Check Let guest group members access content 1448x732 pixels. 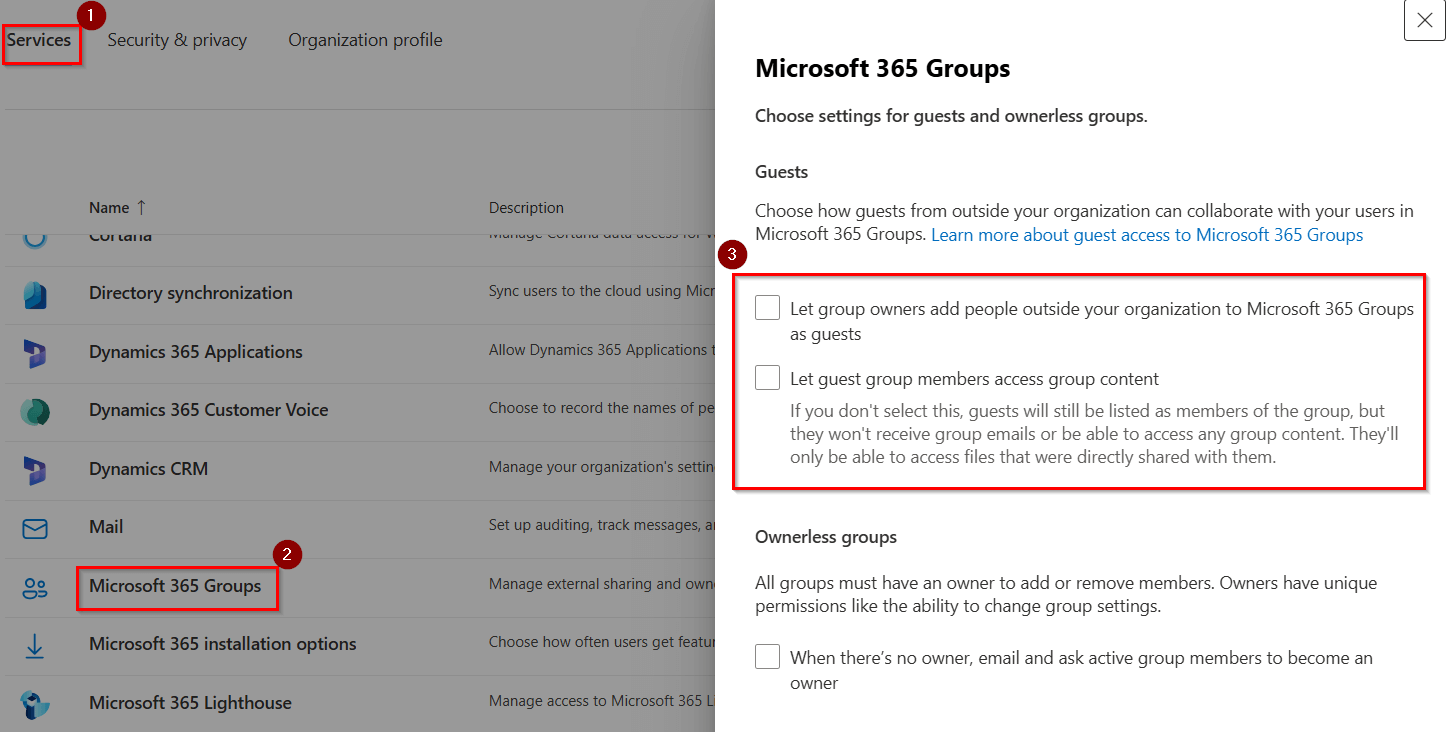point(768,378)
